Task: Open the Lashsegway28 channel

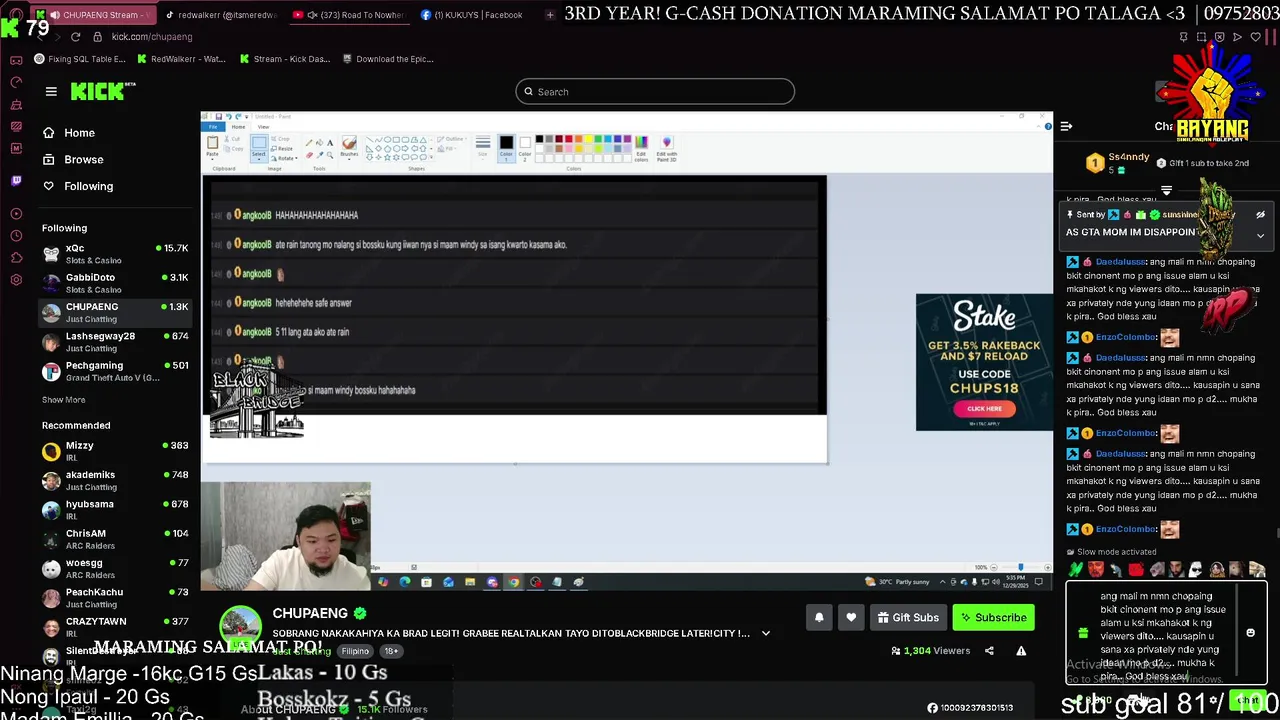Action: [x=115, y=342]
